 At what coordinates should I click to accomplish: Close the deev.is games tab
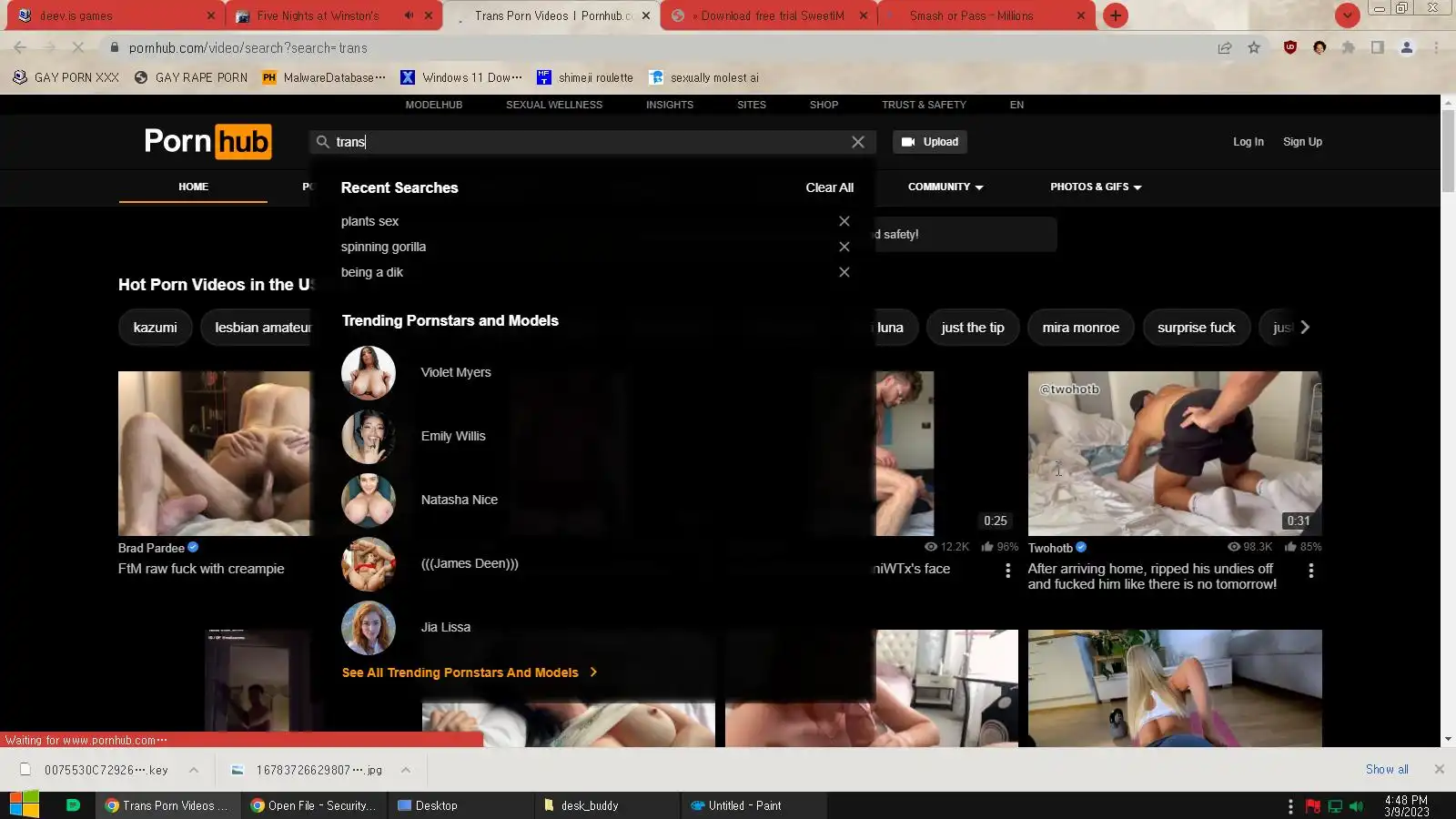(x=211, y=15)
